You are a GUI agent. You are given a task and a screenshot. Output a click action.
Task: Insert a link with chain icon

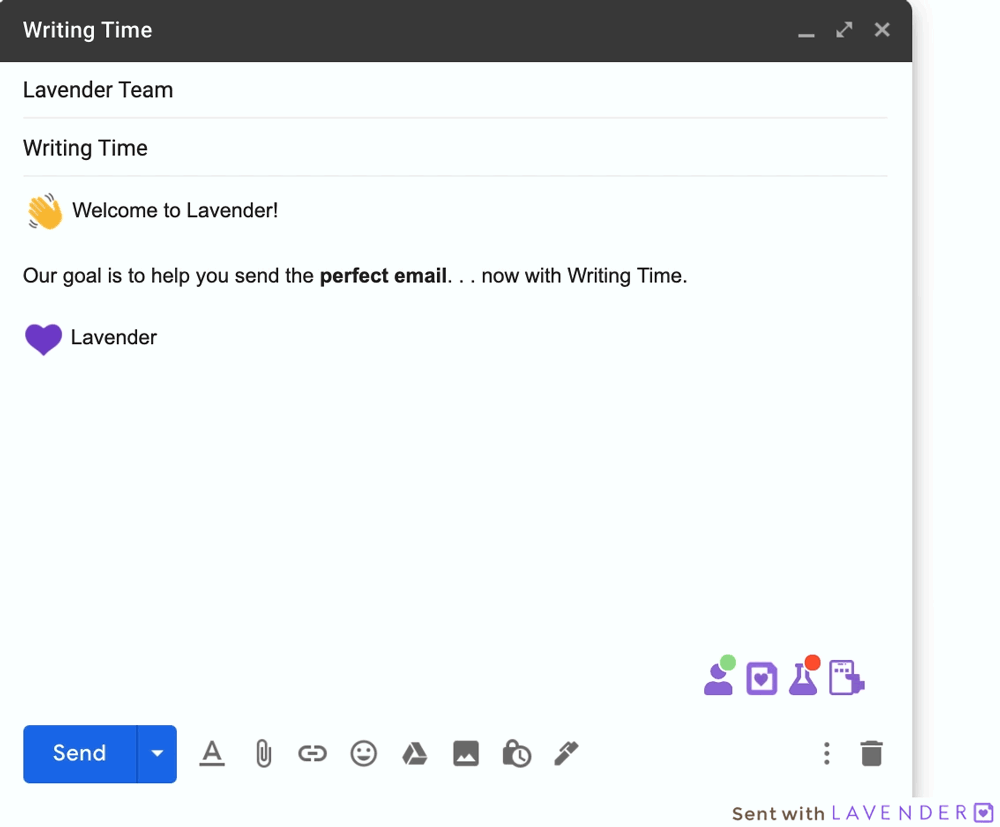click(x=312, y=754)
